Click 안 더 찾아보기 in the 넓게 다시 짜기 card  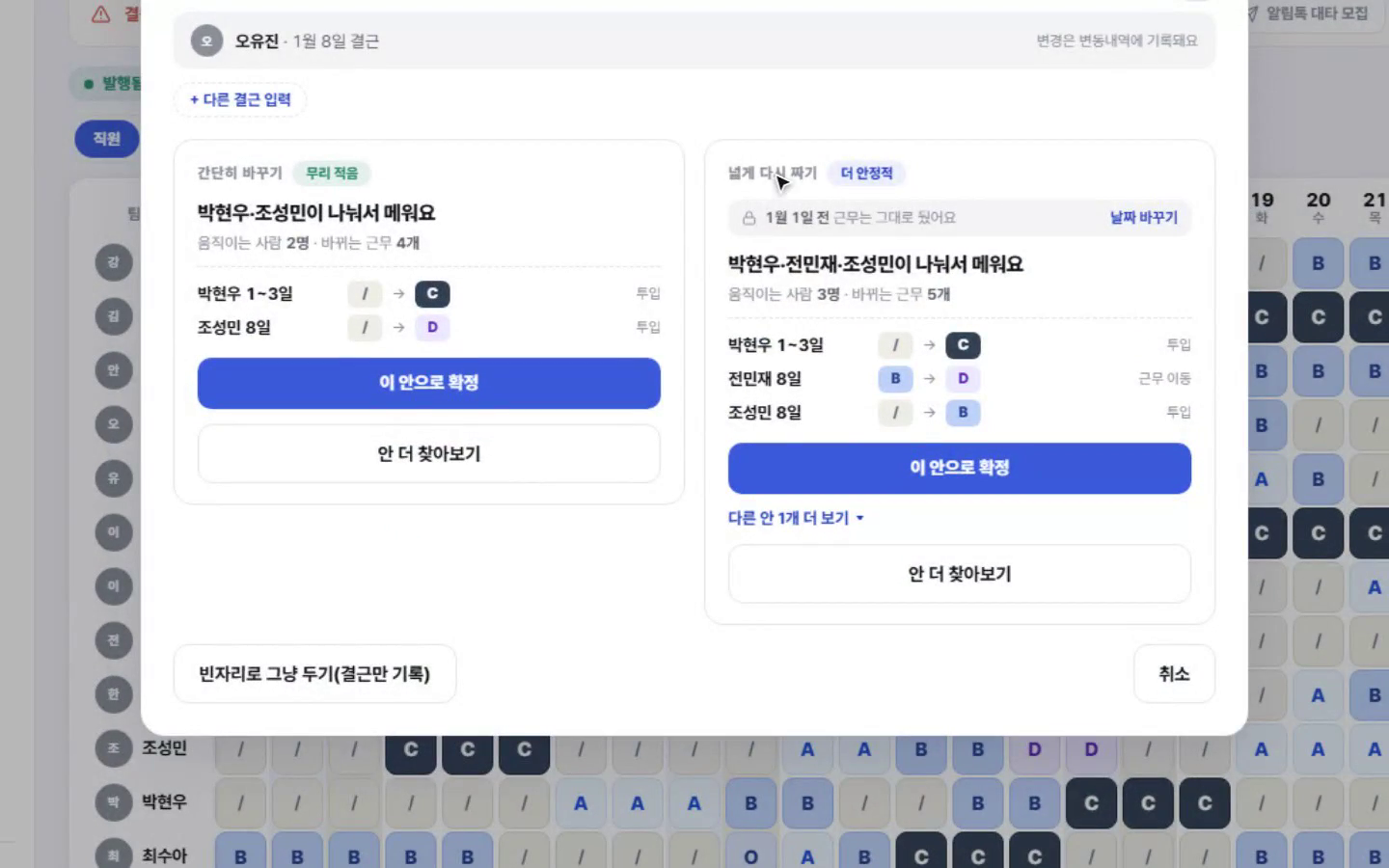(960, 574)
